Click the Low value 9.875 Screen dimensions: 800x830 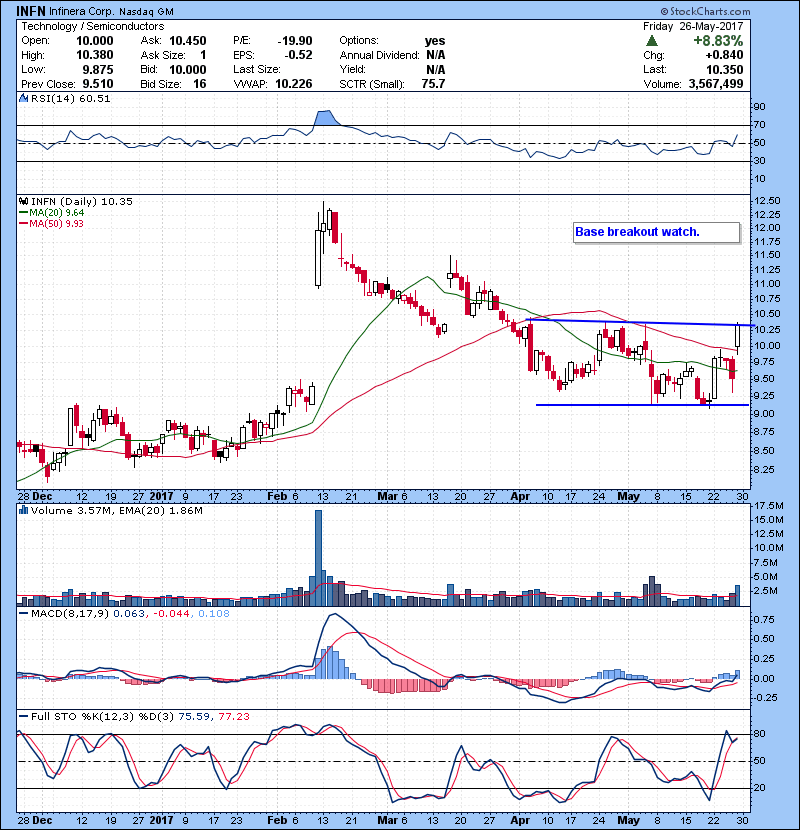coord(97,69)
